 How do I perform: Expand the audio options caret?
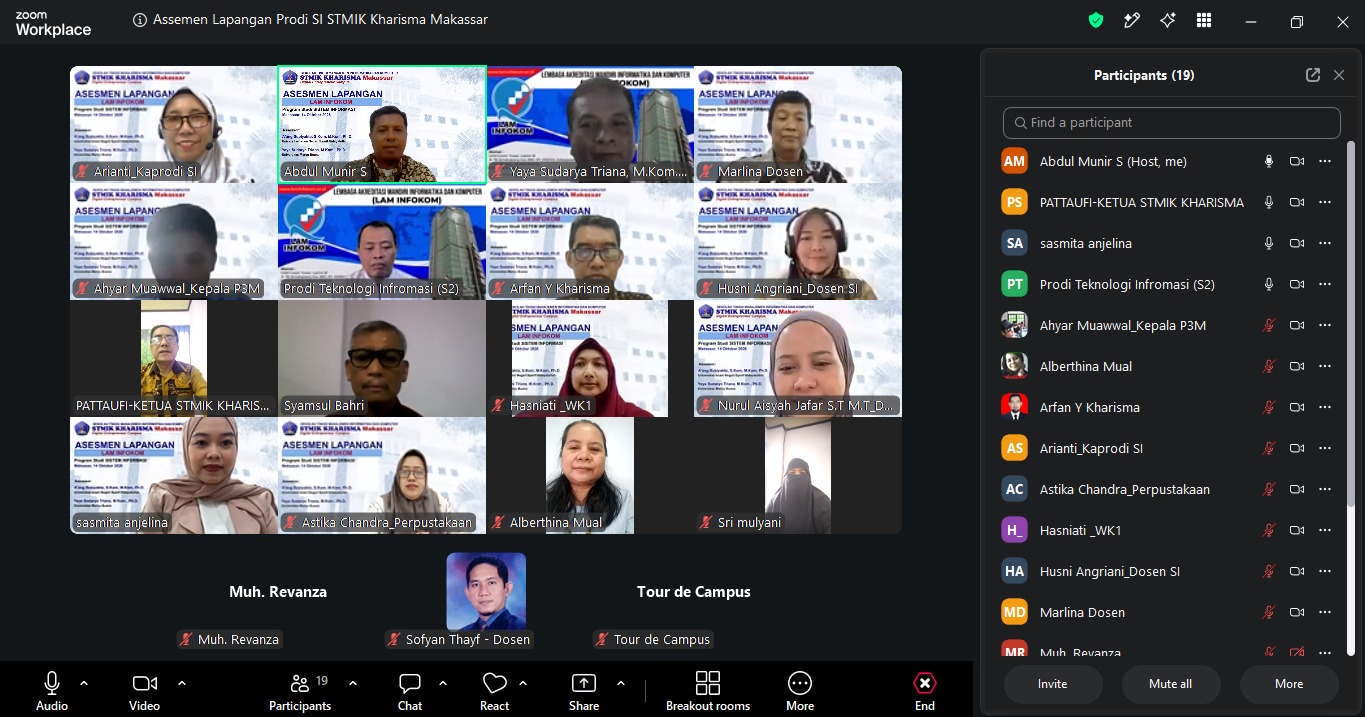[84, 683]
